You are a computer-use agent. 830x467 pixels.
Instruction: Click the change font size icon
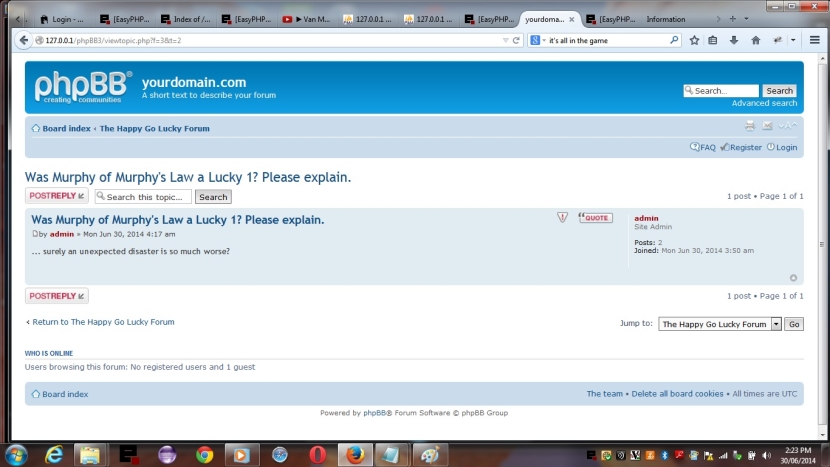click(x=787, y=126)
